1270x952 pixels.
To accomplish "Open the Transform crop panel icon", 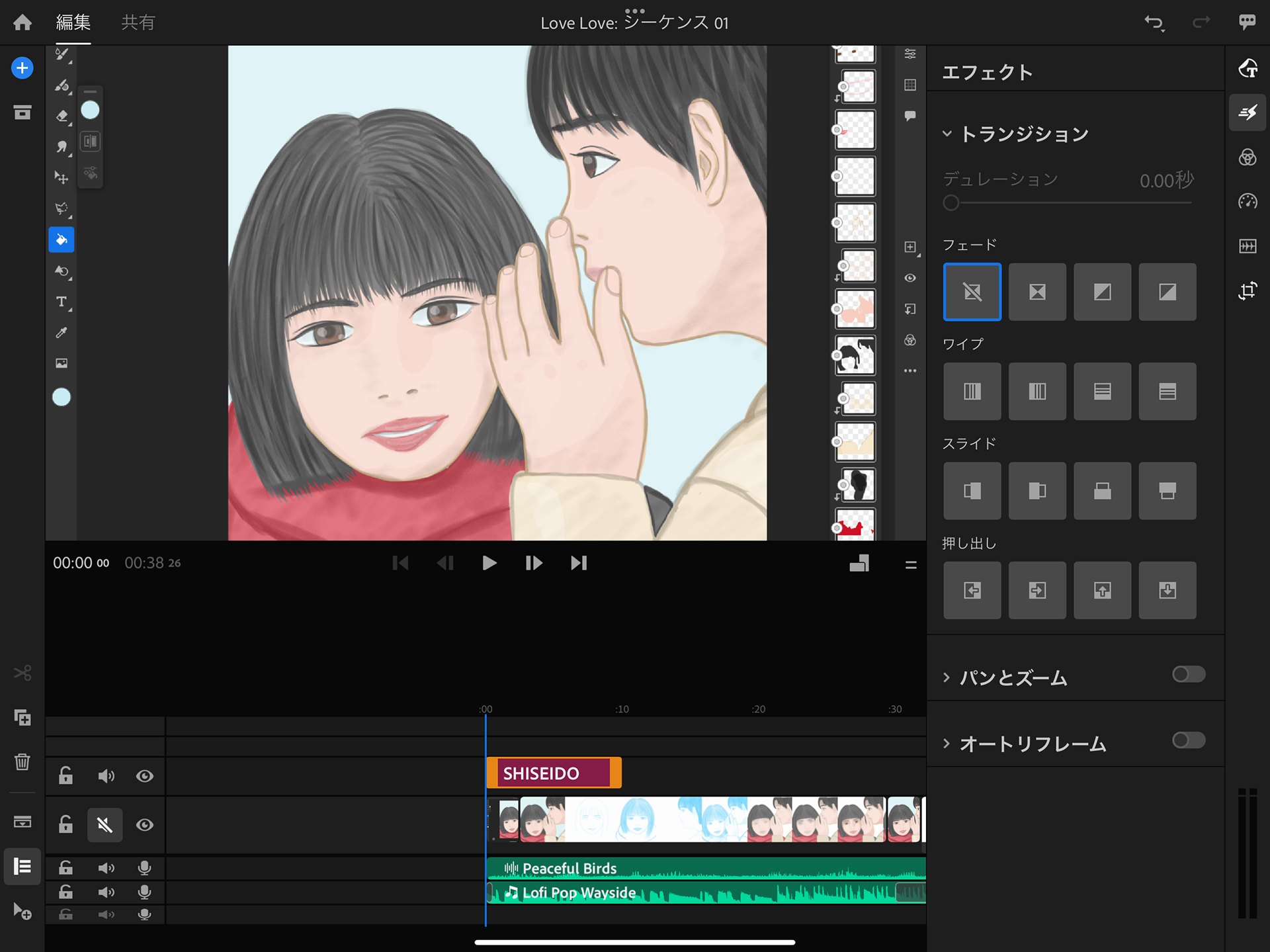I will click(x=1248, y=290).
